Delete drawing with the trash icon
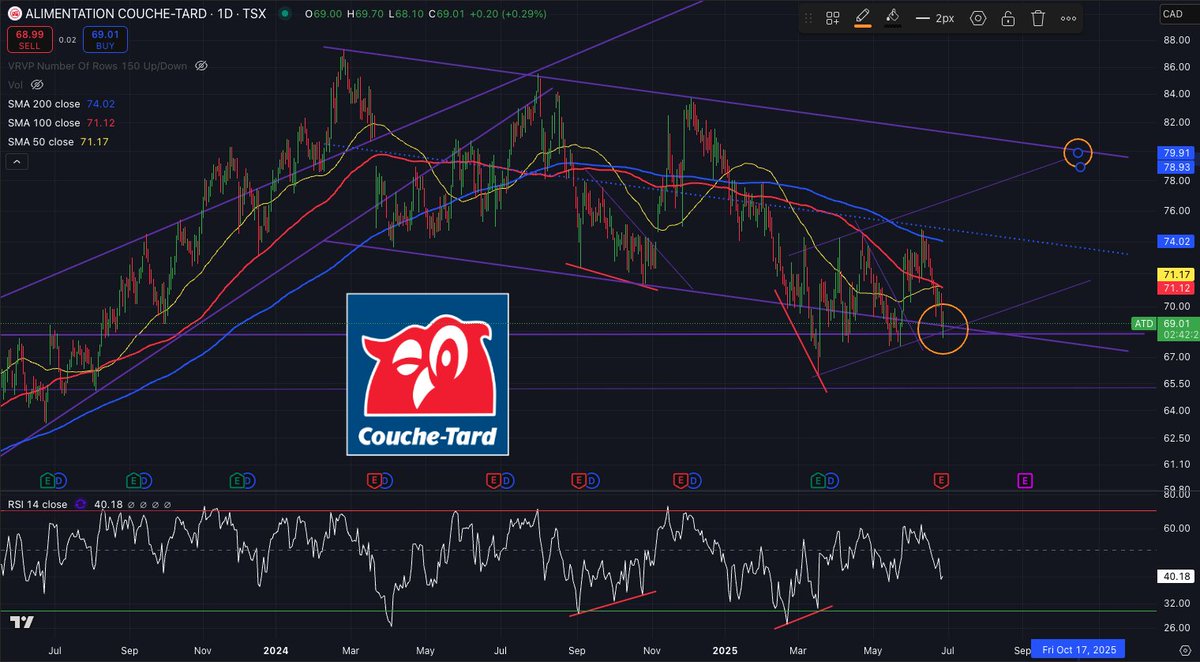Viewport: 1200px width, 662px height. tap(1038, 18)
